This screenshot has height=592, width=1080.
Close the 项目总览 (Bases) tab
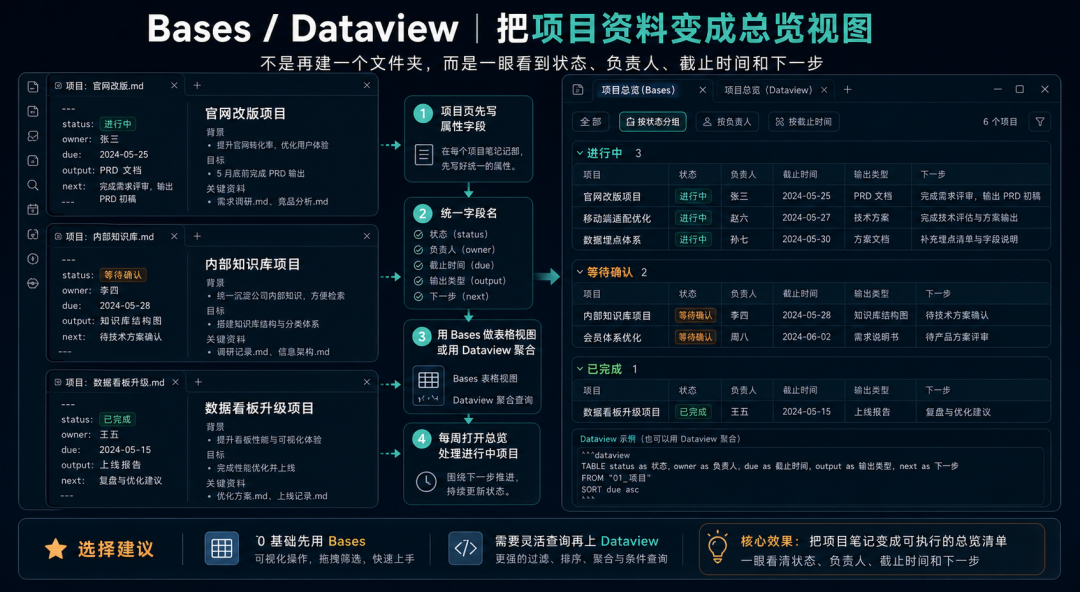click(703, 90)
